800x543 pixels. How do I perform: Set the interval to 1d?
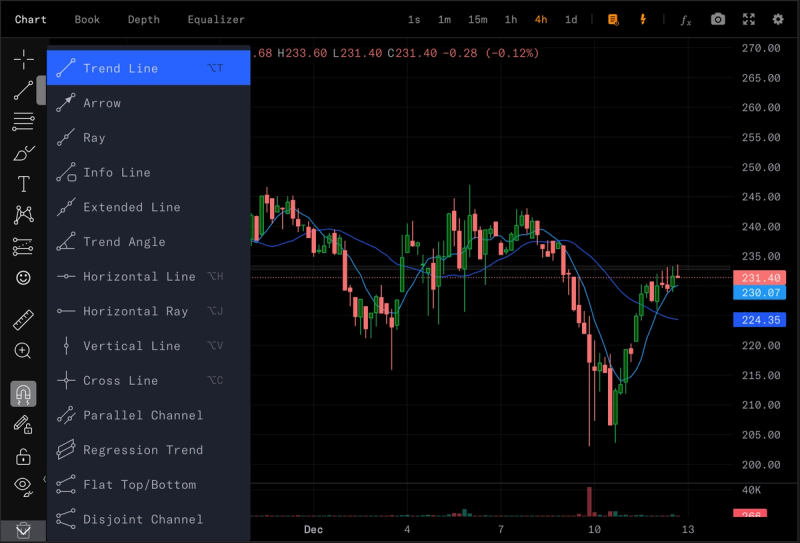pyautogui.click(x=571, y=19)
